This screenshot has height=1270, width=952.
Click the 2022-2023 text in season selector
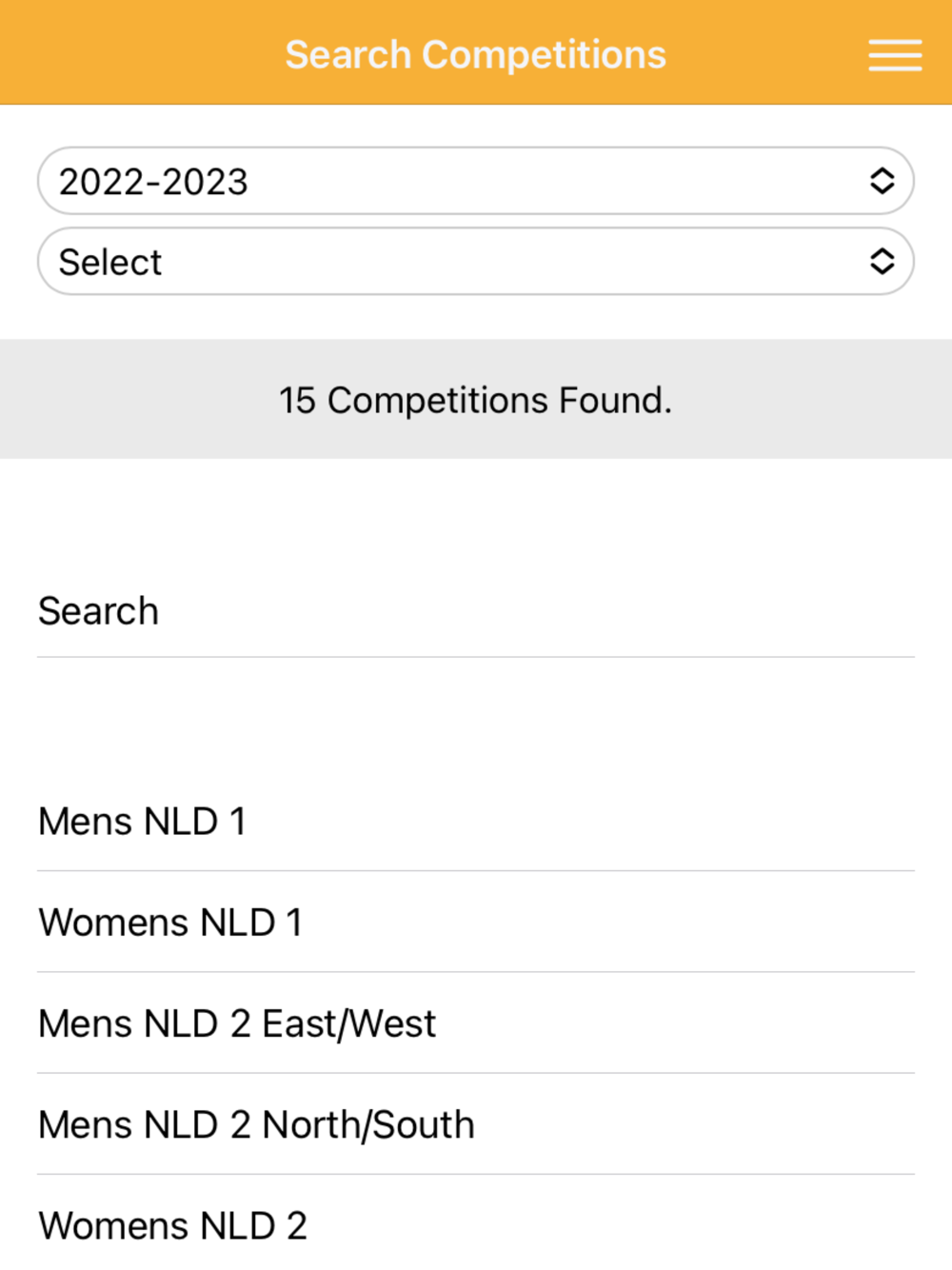pyautogui.click(x=153, y=182)
